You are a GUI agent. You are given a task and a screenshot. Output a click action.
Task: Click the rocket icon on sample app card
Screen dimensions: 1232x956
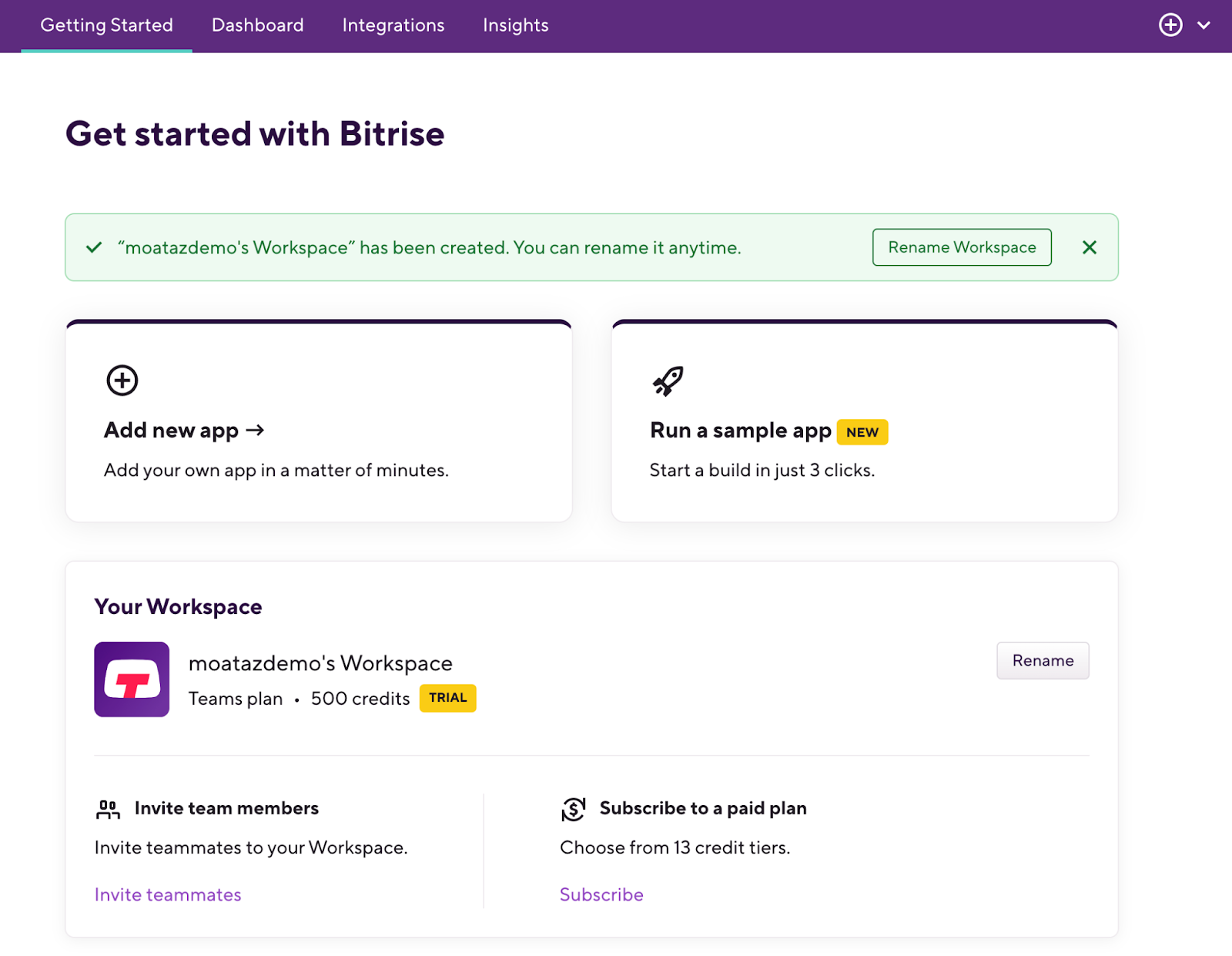coord(668,381)
